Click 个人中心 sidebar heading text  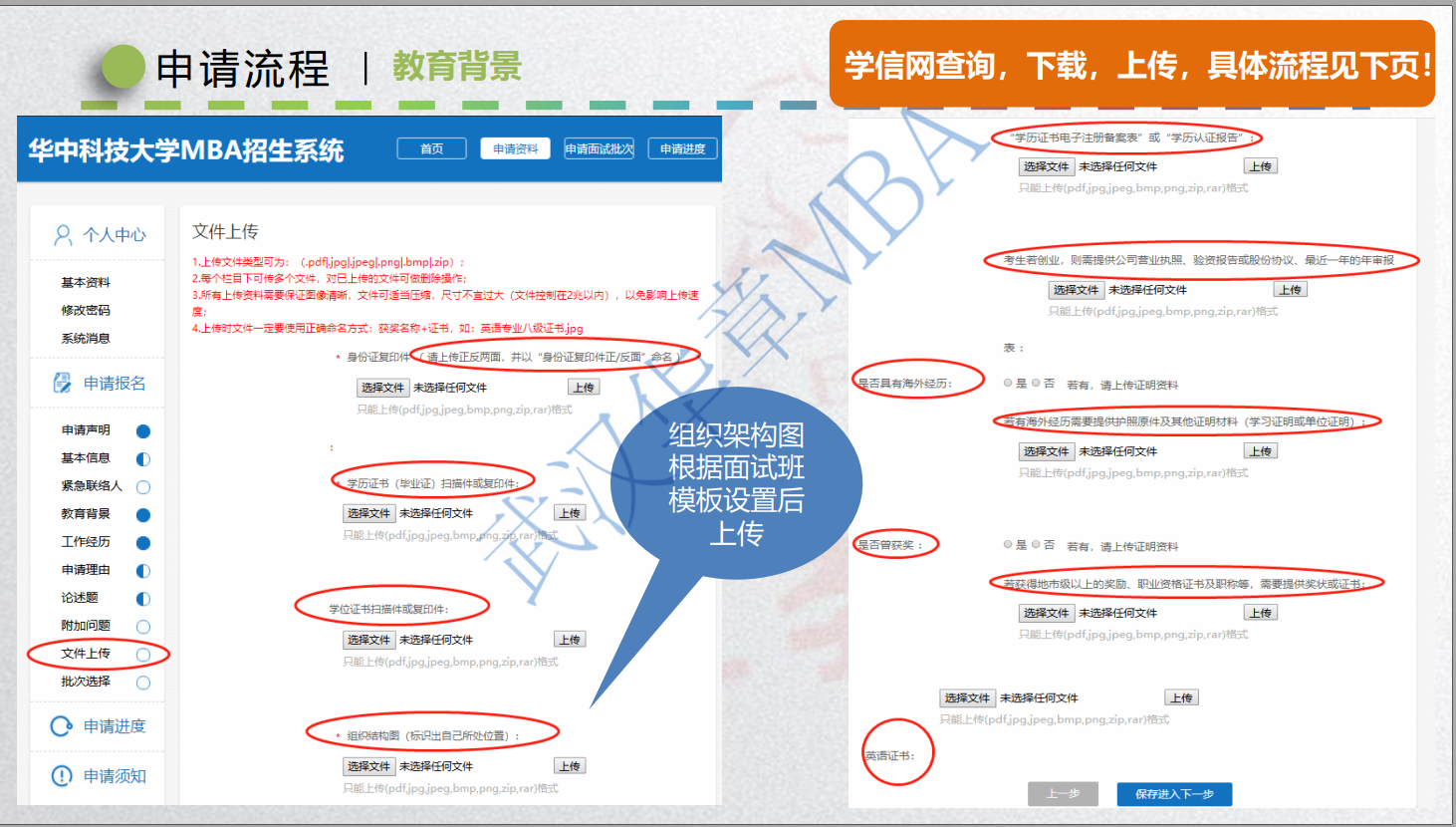click(115, 235)
